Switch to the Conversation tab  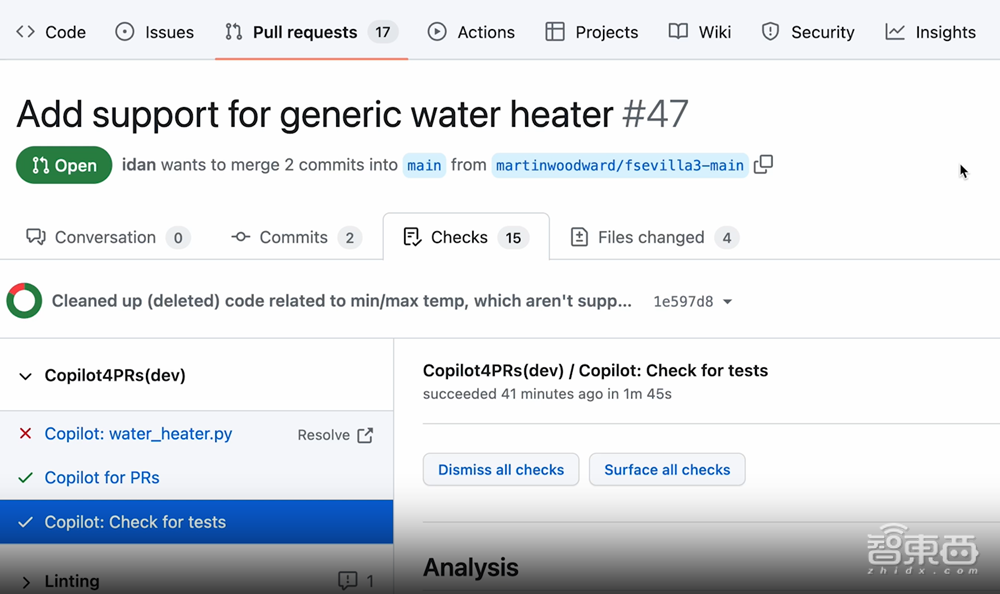point(106,237)
